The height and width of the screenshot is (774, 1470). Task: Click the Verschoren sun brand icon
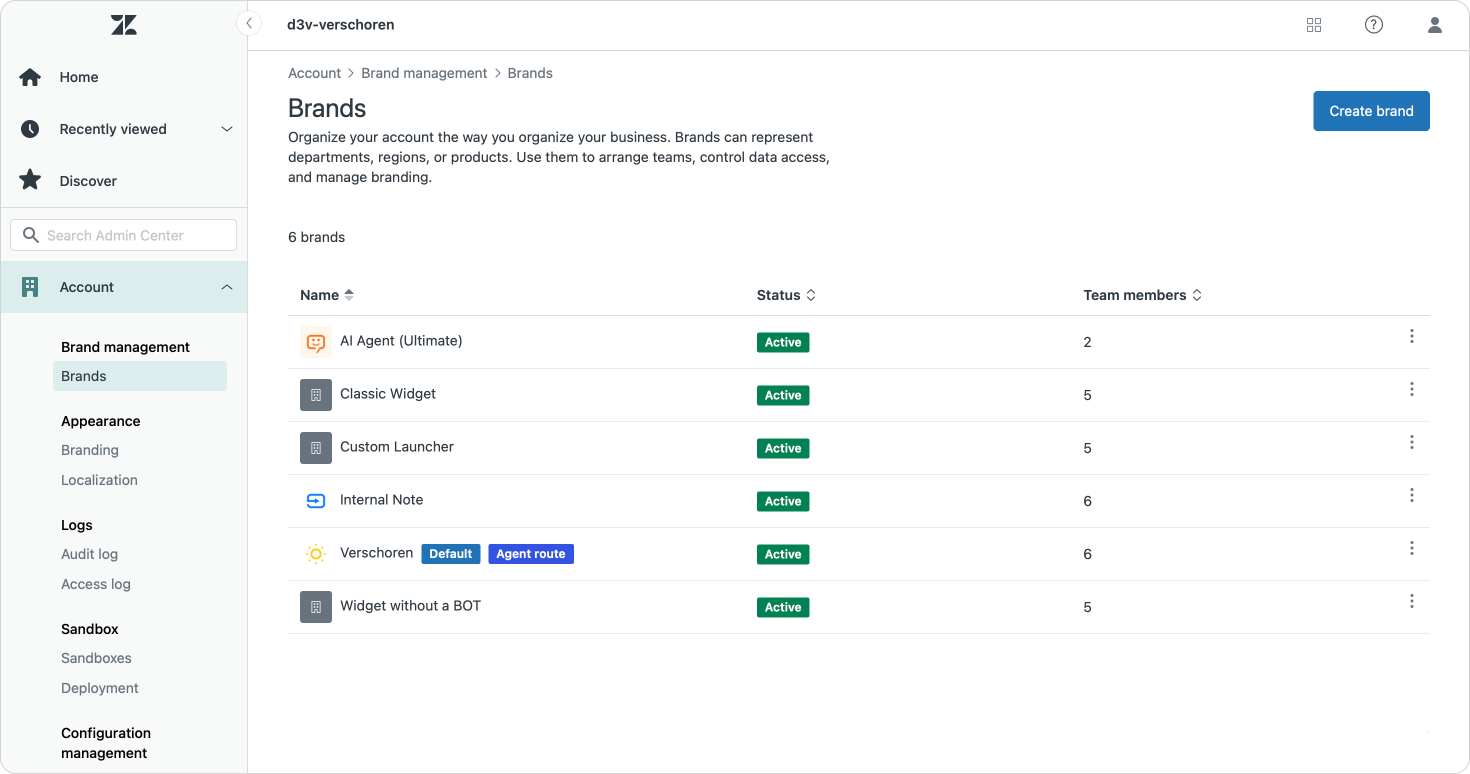pyautogui.click(x=316, y=554)
